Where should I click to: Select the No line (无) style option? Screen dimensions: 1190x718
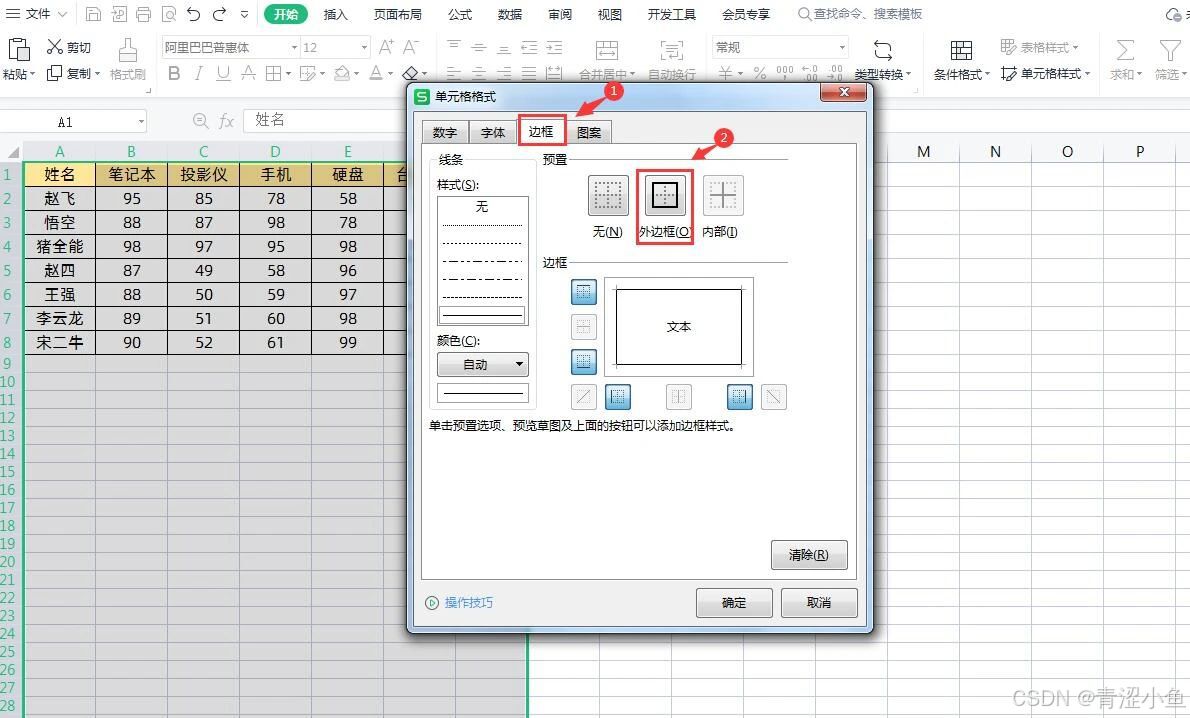click(x=483, y=207)
